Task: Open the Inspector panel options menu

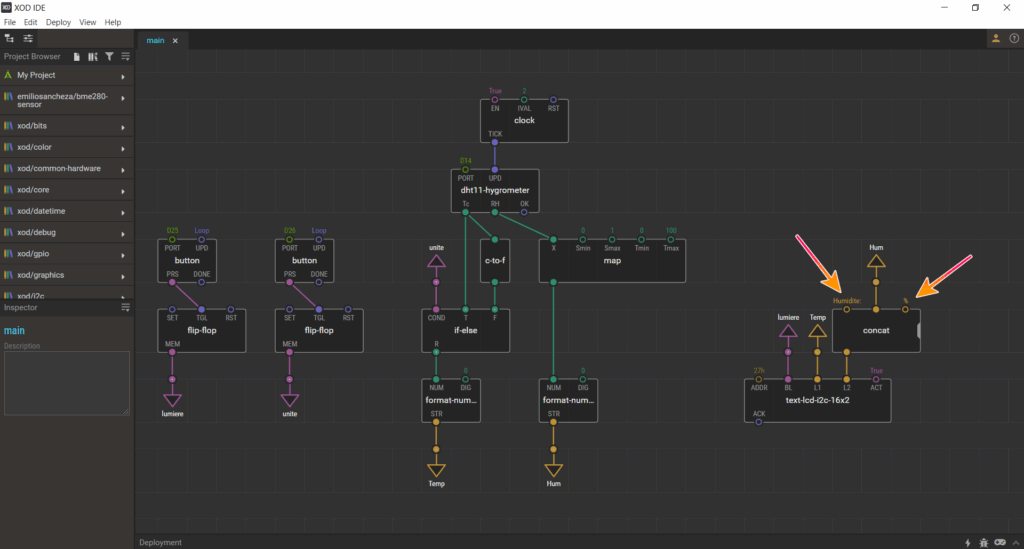Action: point(125,307)
